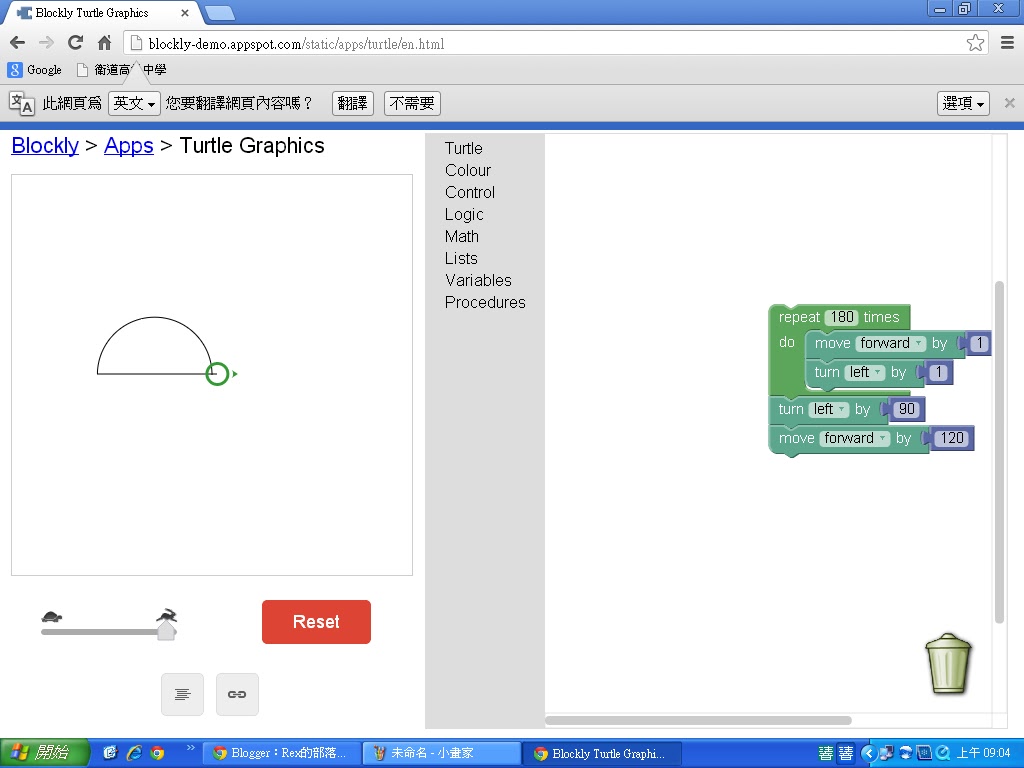Open the 英文 language dropdown
Viewport: 1024px width, 768px height.
tap(134, 103)
